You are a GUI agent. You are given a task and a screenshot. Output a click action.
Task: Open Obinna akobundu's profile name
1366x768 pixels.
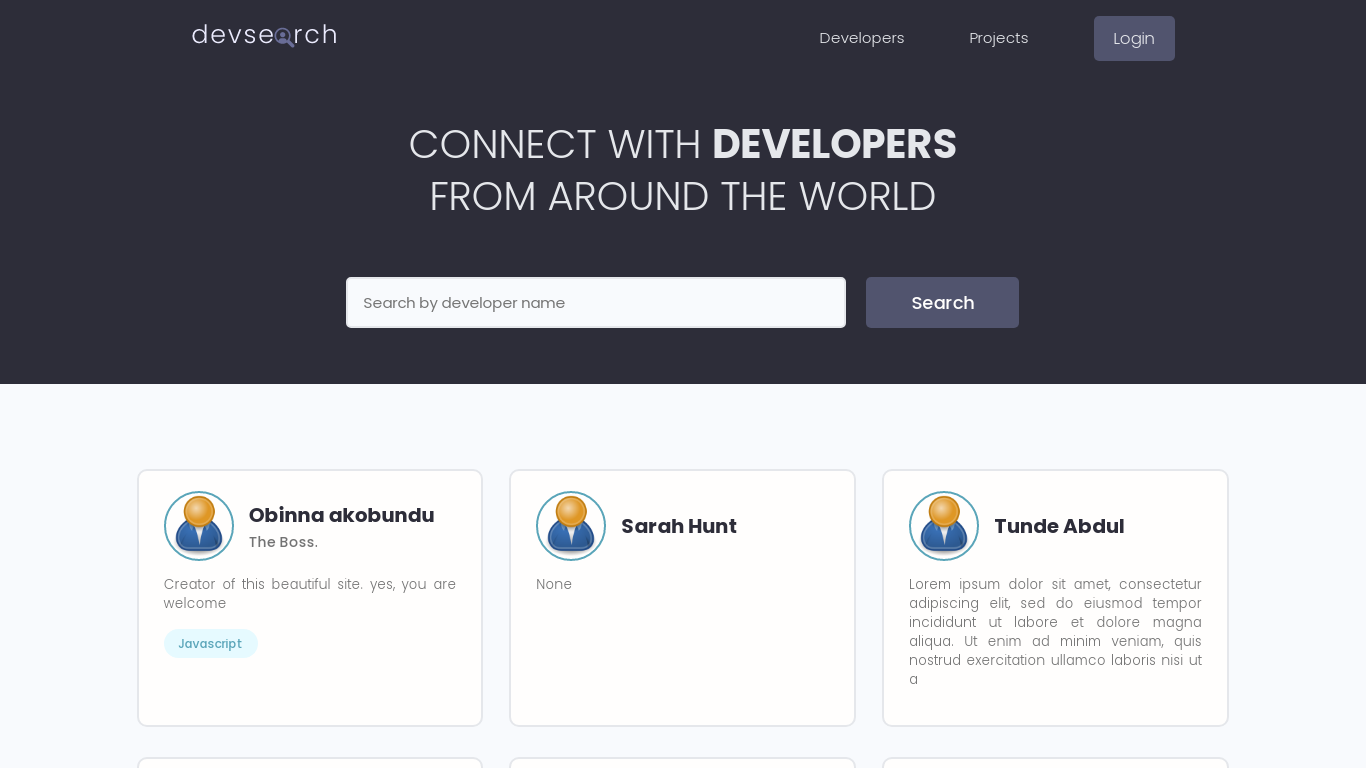coord(341,515)
